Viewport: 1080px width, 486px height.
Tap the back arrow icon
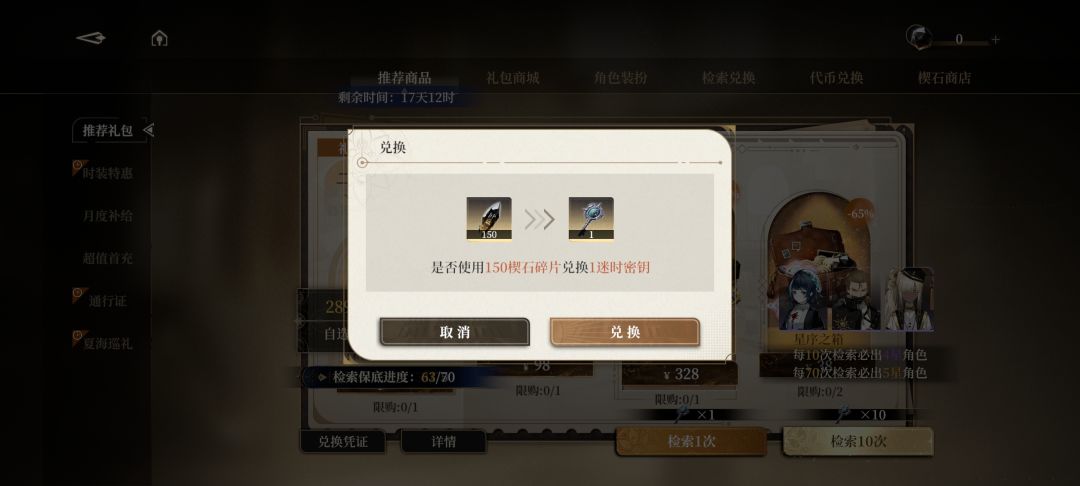(x=90, y=38)
